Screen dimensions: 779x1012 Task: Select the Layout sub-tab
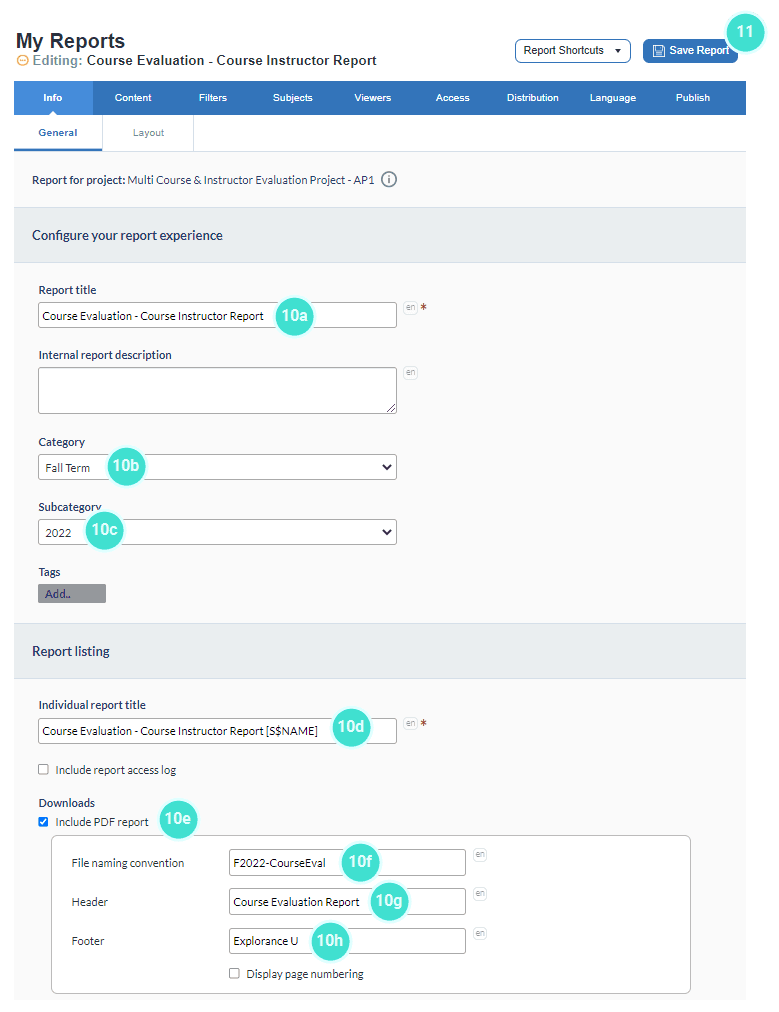point(148,133)
